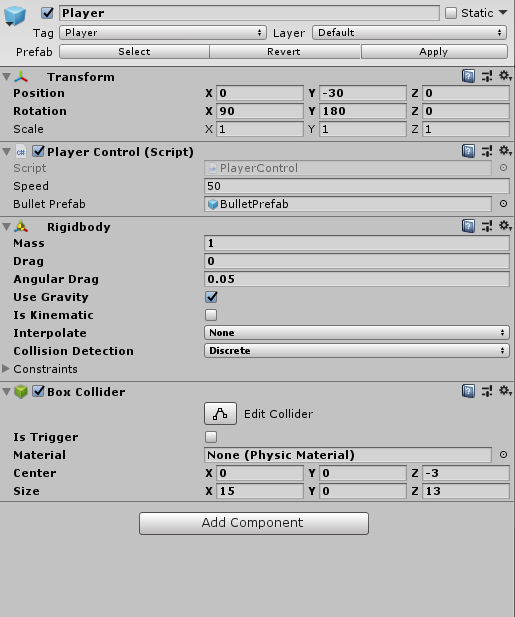Collapse the Transform component foldout
The width and height of the screenshot is (515, 617).
[6, 77]
